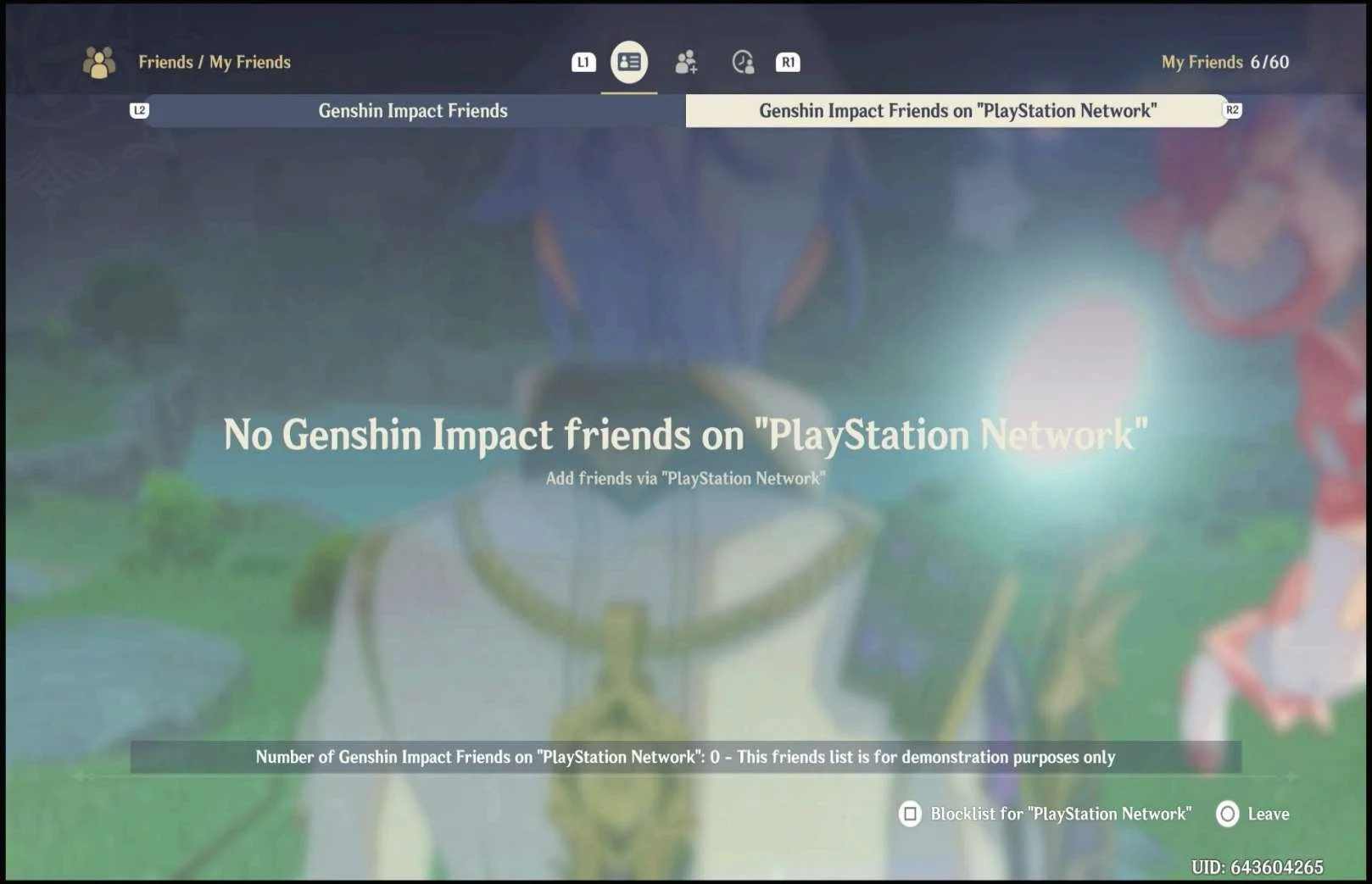Click the R2 button prompt

(x=1232, y=110)
